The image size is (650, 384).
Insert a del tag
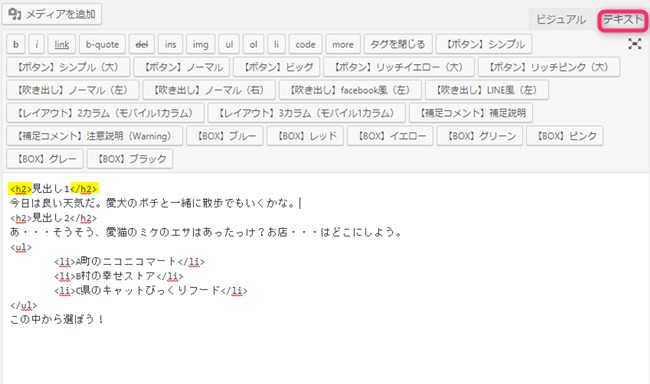coord(142,44)
